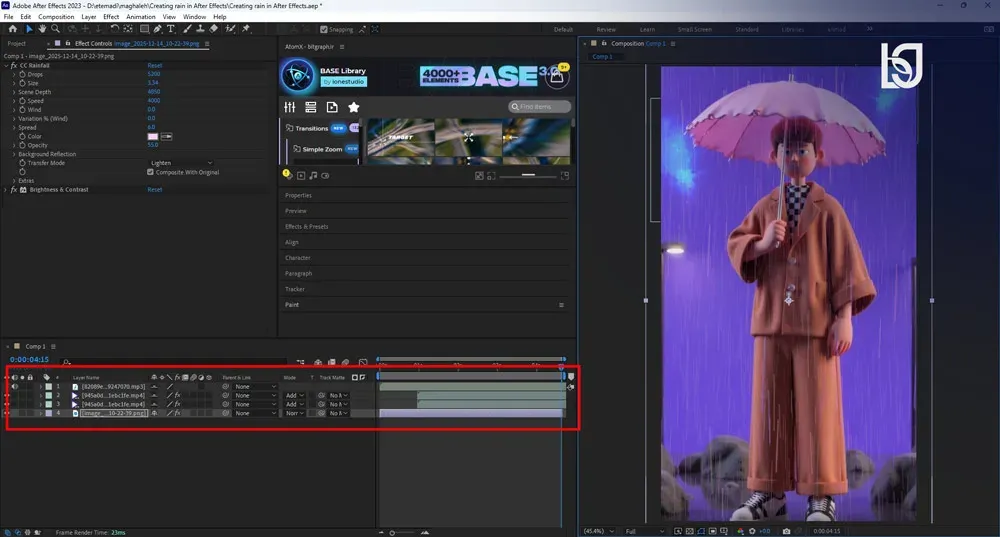The image size is (1000, 537).
Task: Open the AtomX list view icon
Action: click(x=311, y=107)
